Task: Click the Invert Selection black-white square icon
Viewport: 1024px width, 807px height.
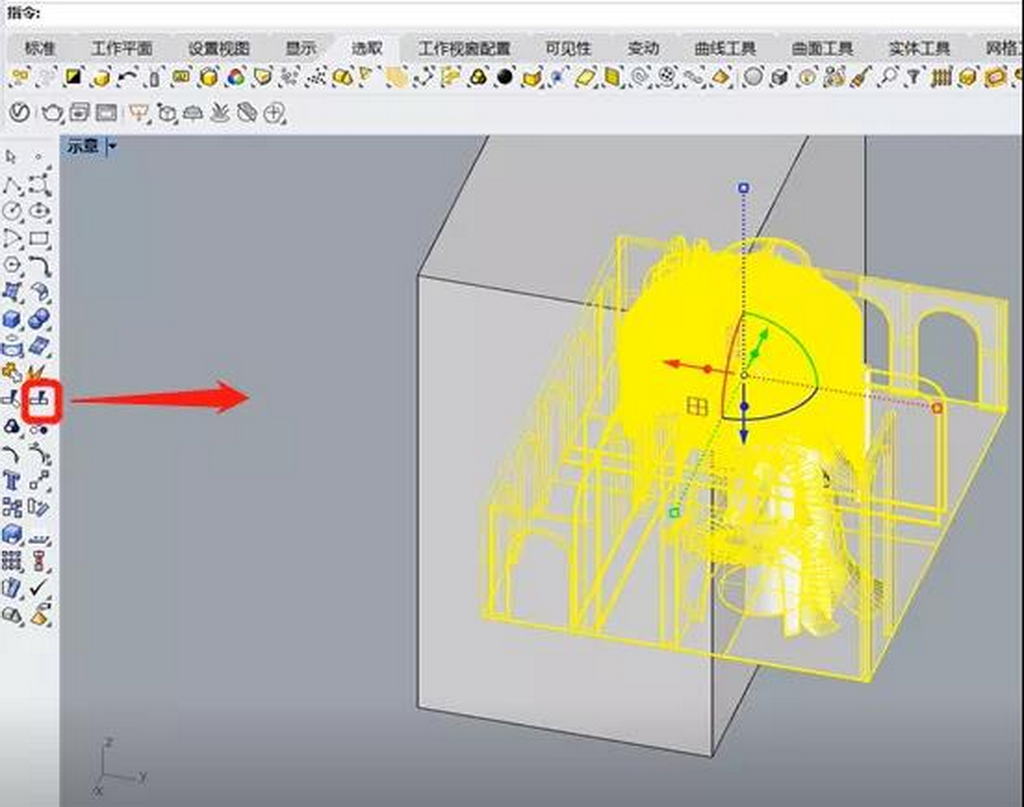Action: tap(74, 77)
